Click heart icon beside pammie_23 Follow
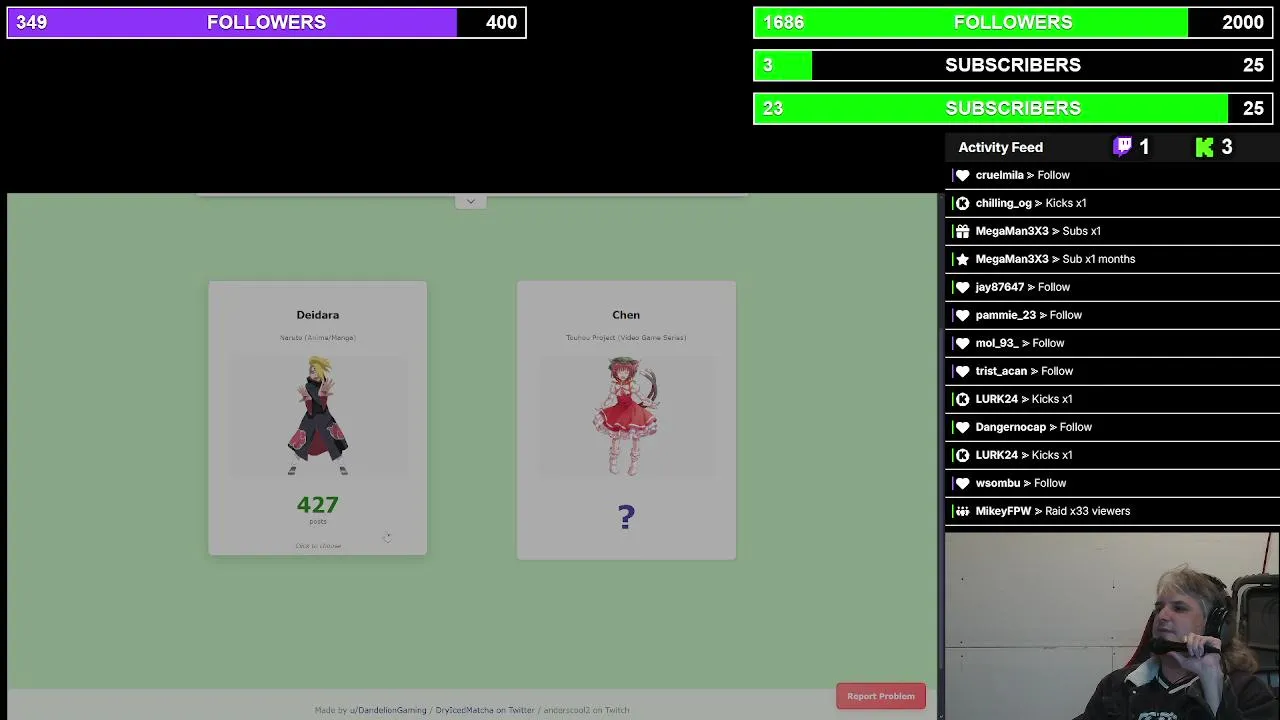The width and height of the screenshot is (1280, 720). (x=963, y=315)
